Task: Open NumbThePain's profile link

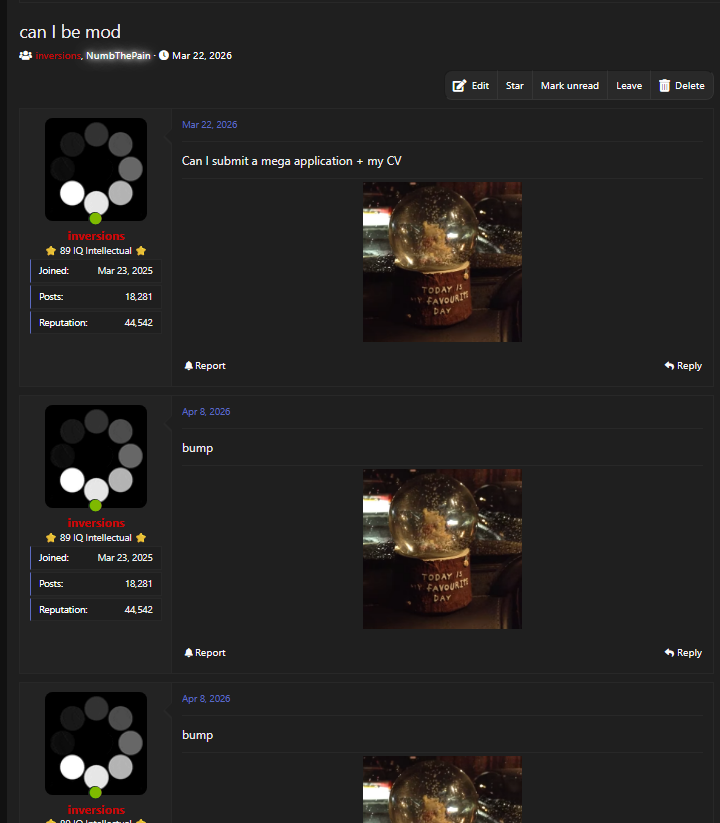Action: click(x=118, y=56)
